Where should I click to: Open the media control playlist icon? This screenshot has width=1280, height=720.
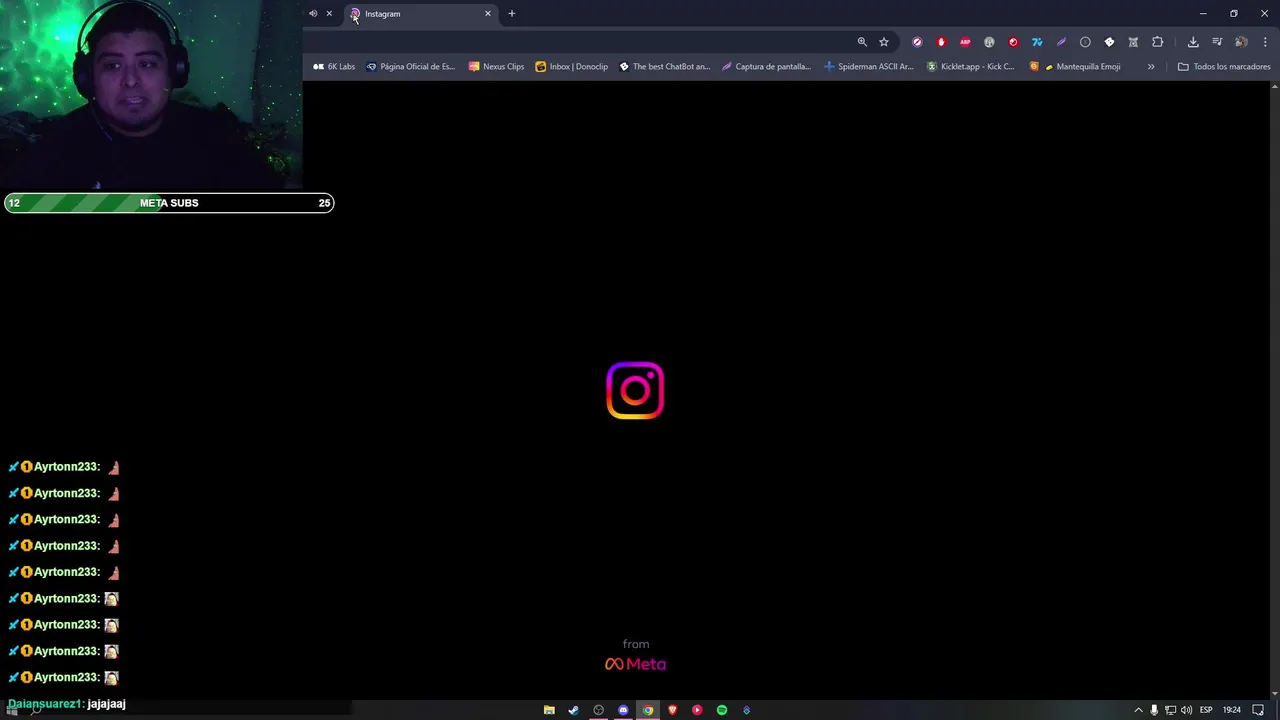click(1217, 42)
